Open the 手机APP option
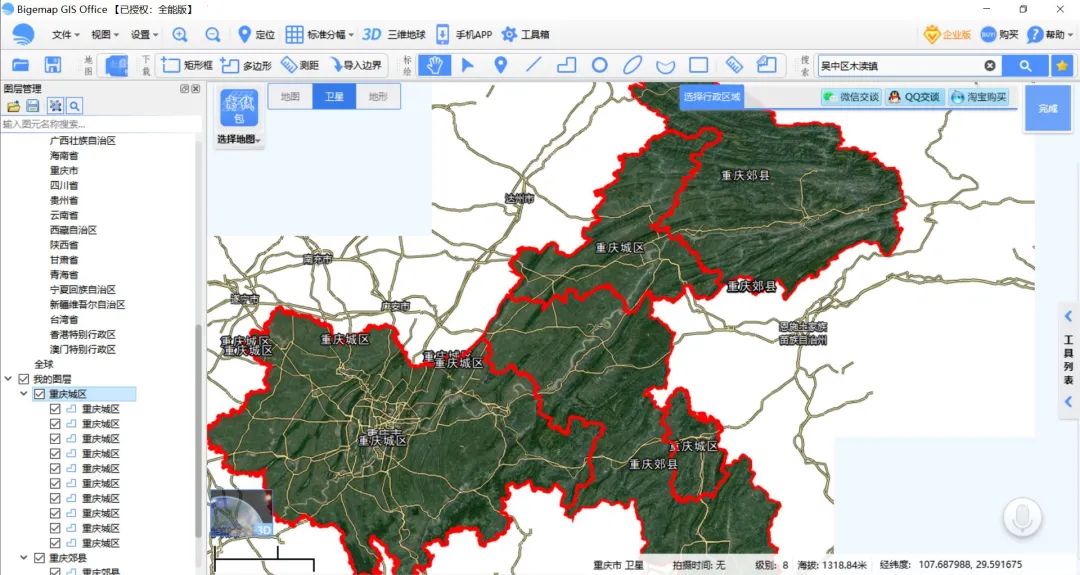 point(464,34)
